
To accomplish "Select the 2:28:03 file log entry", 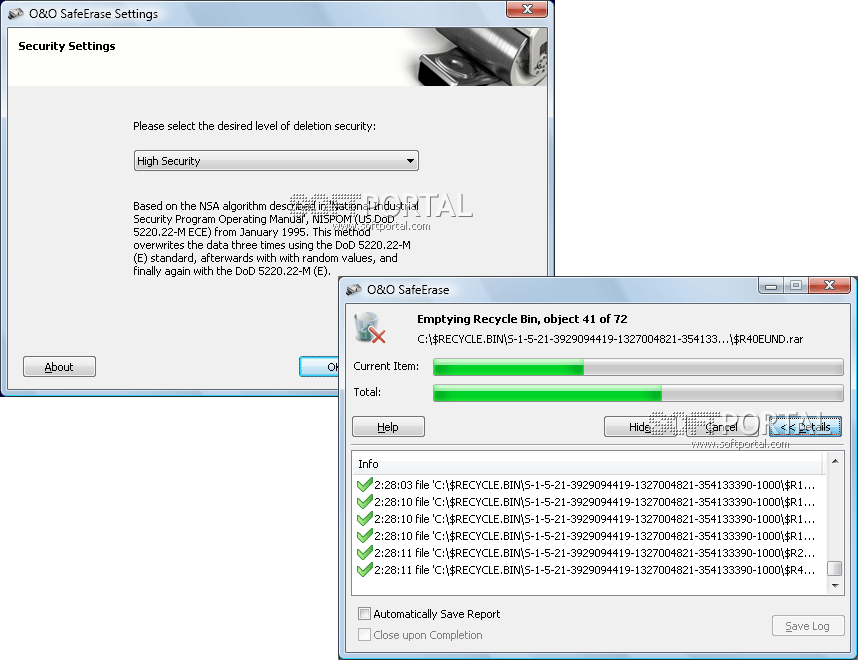I will (x=586, y=485).
